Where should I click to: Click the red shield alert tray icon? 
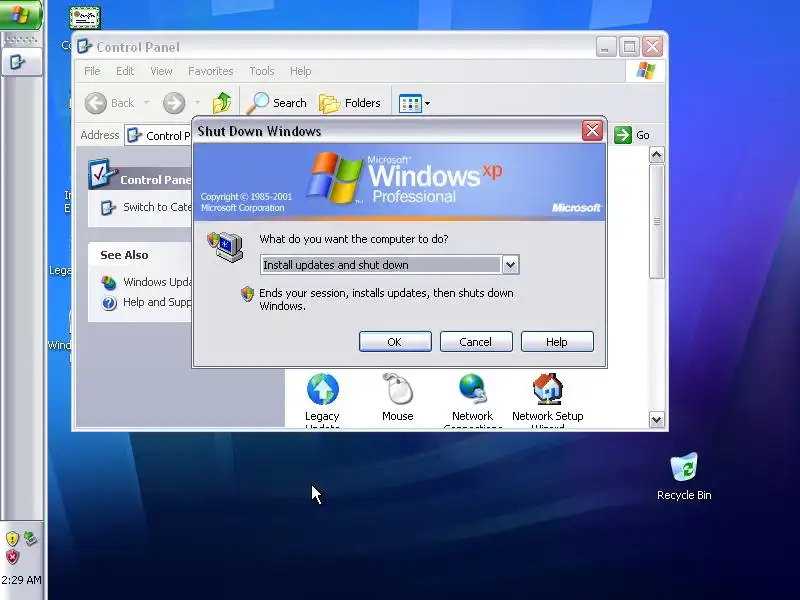pyautogui.click(x=12, y=557)
